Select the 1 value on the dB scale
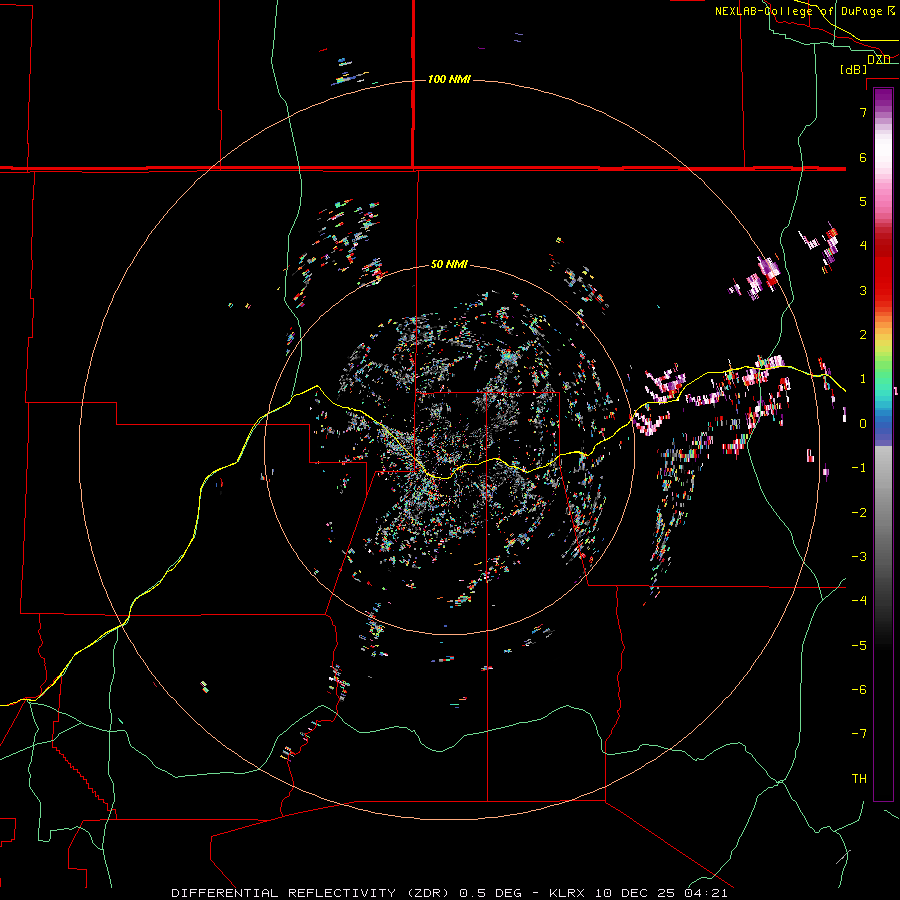Screen dimensions: 900x900 [x=863, y=379]
